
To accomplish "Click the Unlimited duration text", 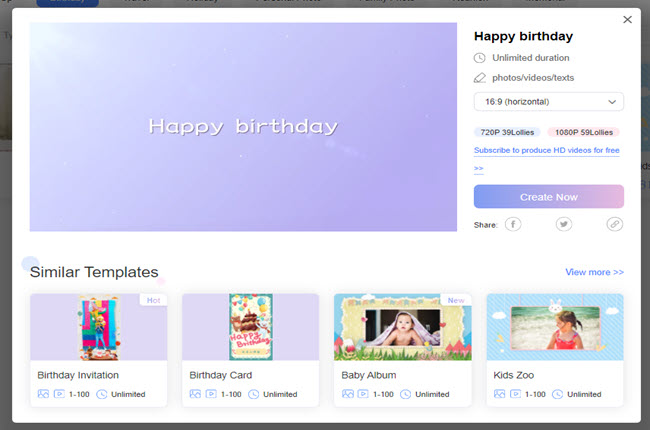I will (531, 58).
